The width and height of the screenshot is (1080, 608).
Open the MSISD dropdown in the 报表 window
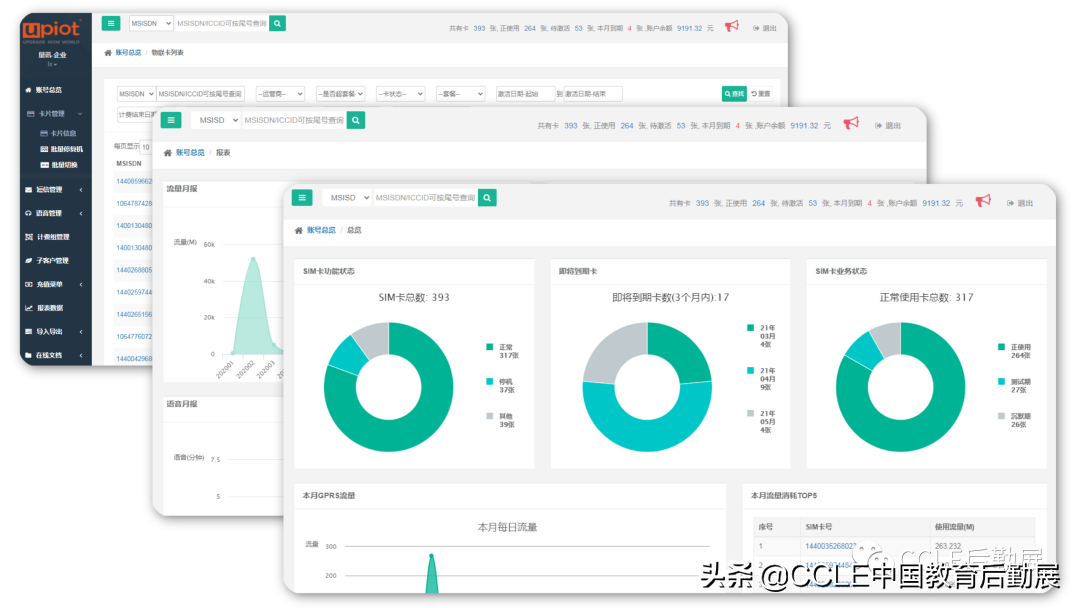216,120
